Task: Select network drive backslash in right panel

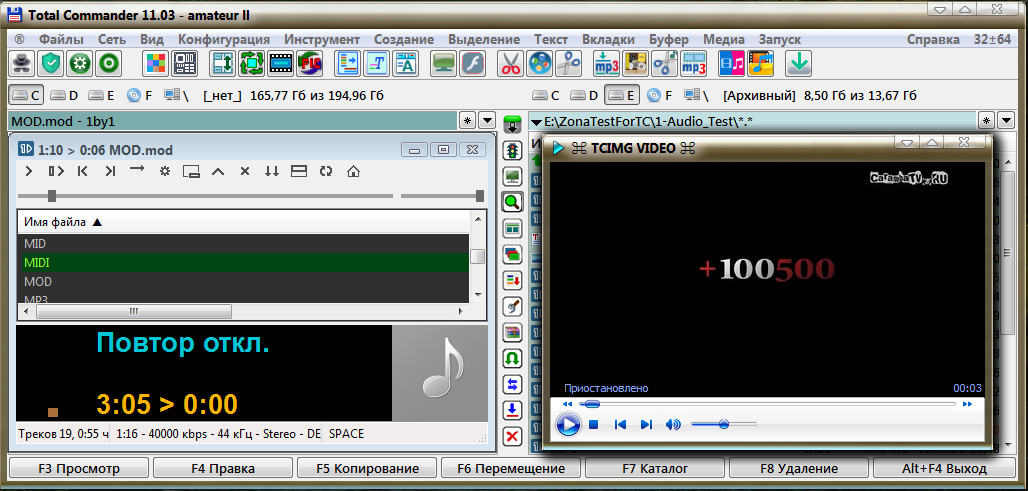Action: tap(698, 96)
